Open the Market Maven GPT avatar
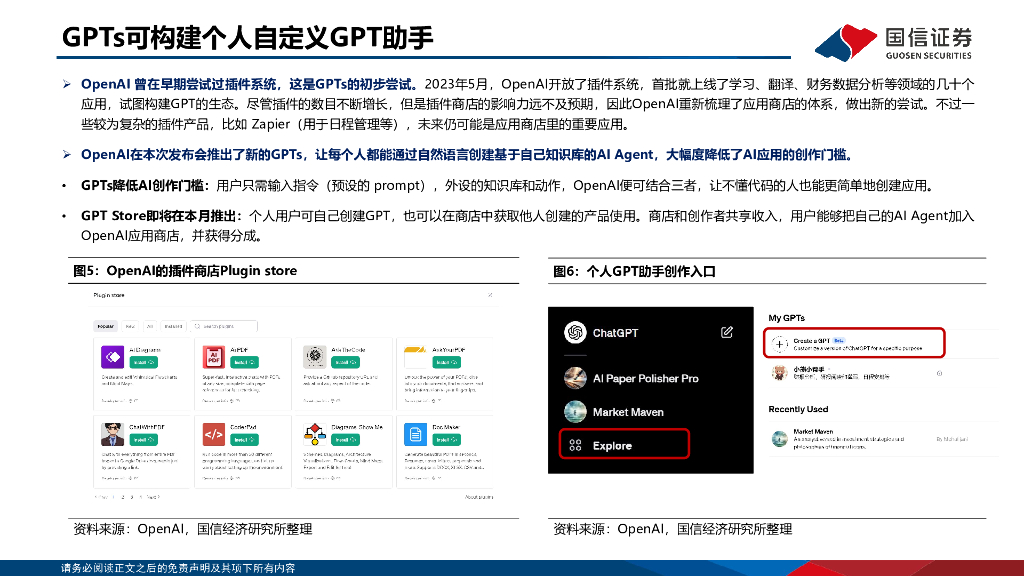 (x=574, y=411)
